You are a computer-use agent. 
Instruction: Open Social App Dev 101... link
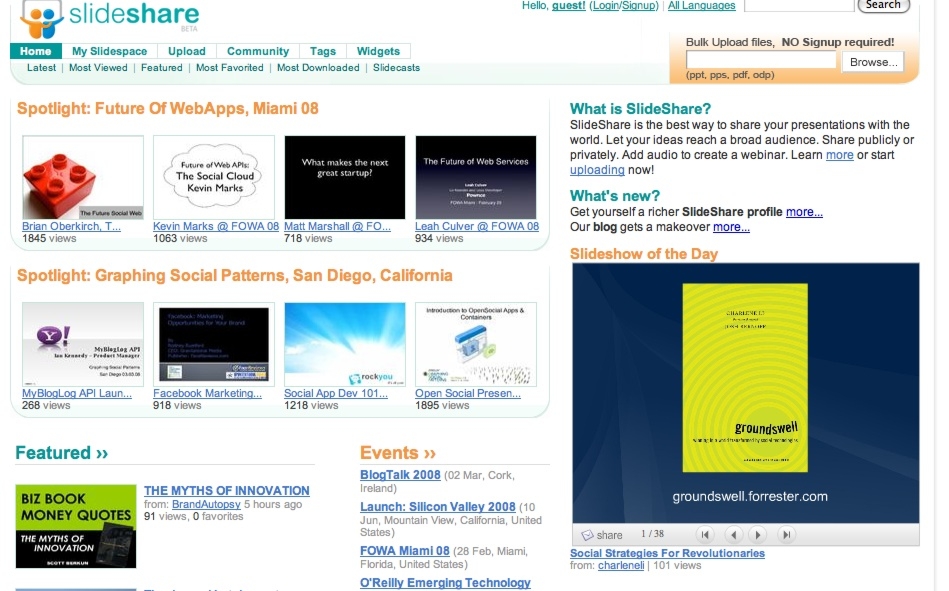click(x=336, y=394)
